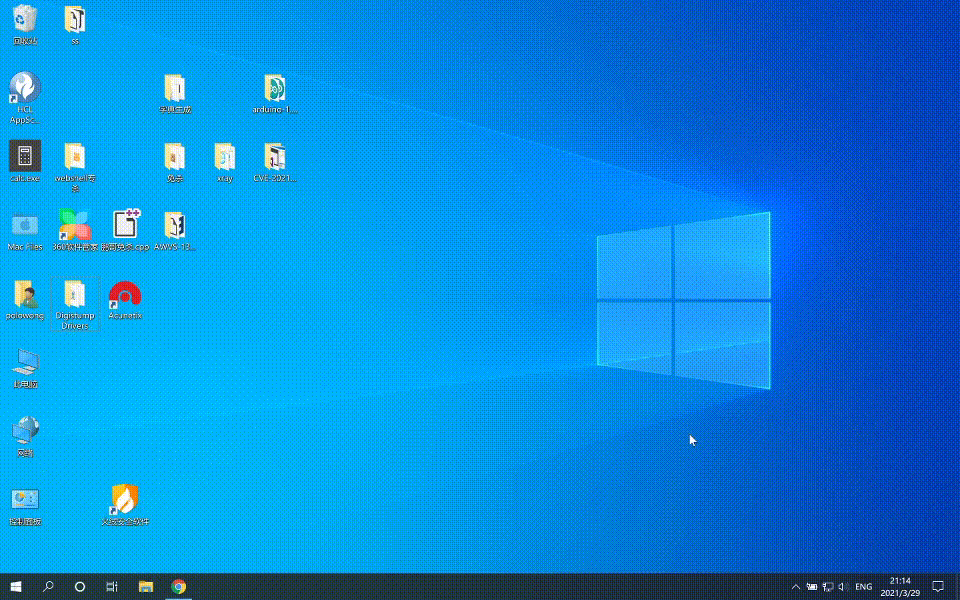Select the CVE-2021 folder icon

click(274, 162)
